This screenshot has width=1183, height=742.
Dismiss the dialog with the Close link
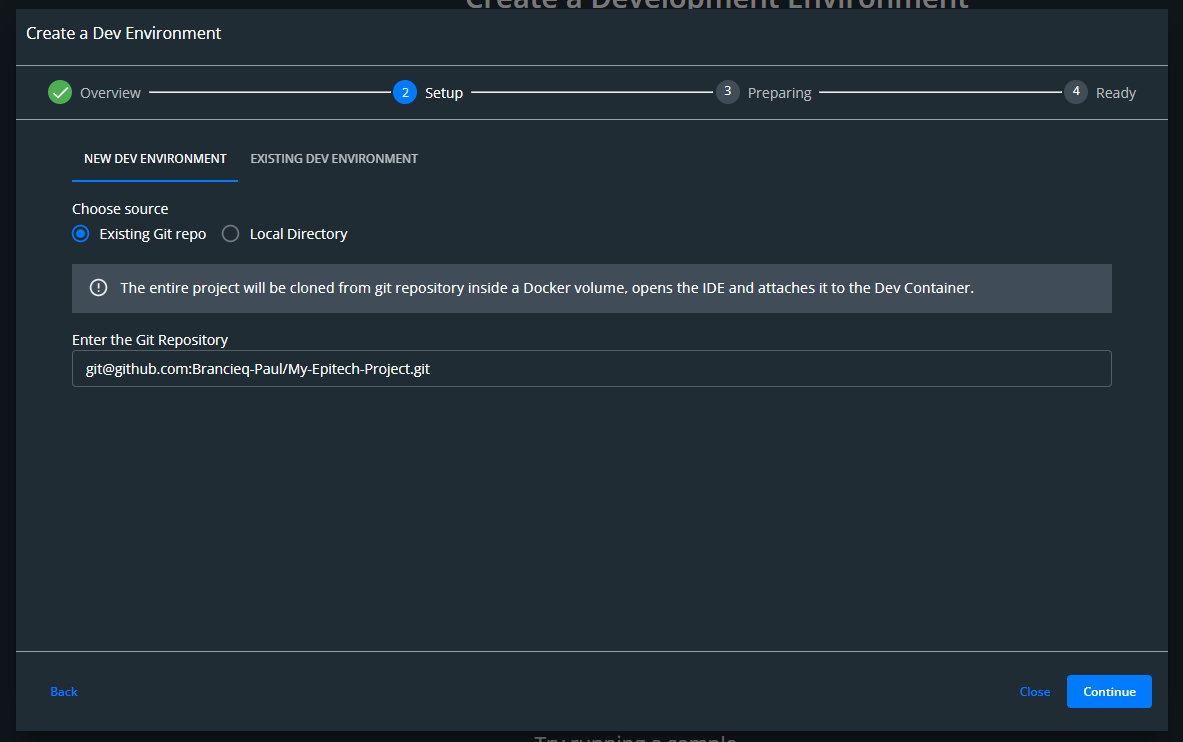(x=1034, y=692)
